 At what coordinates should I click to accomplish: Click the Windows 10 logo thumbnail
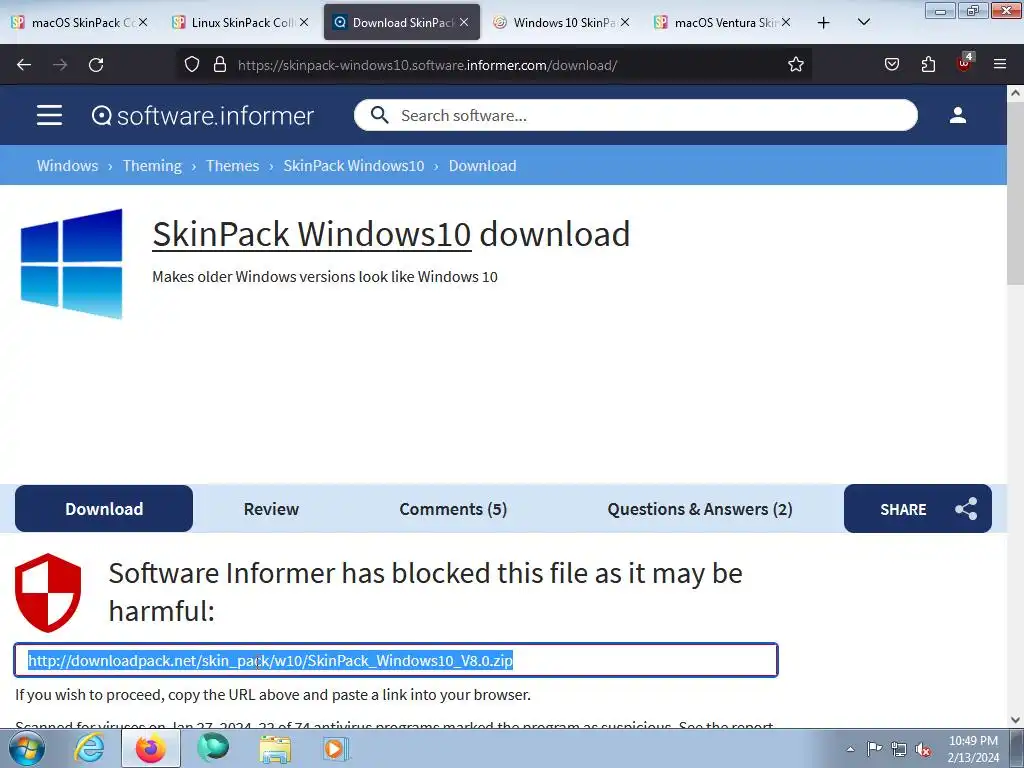click(x=71, y=264)
